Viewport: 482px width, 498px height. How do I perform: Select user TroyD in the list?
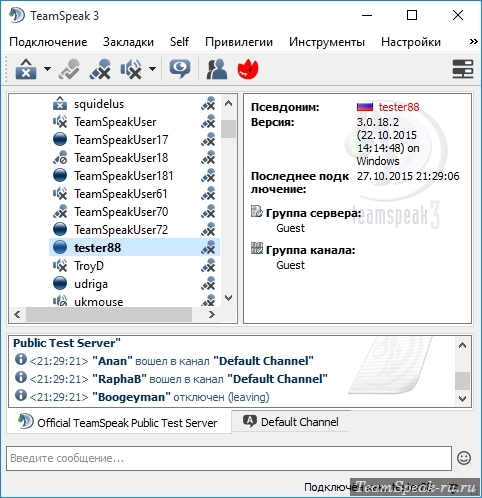tap(89, 266)
